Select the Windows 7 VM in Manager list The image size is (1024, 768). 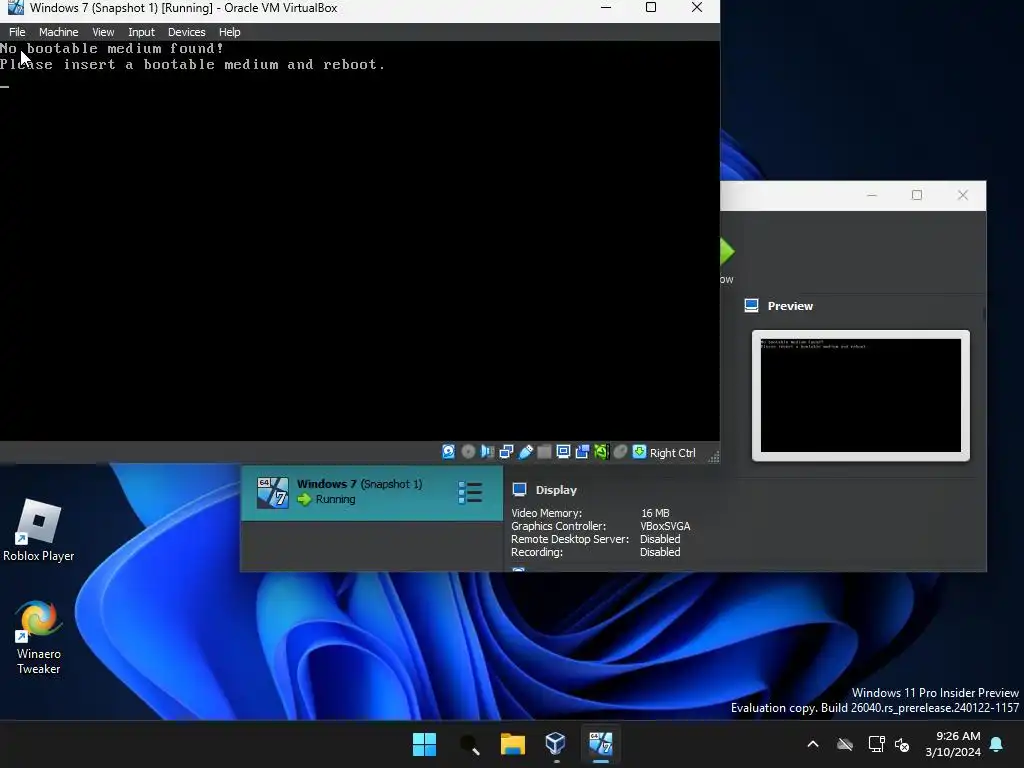[372, 492]
